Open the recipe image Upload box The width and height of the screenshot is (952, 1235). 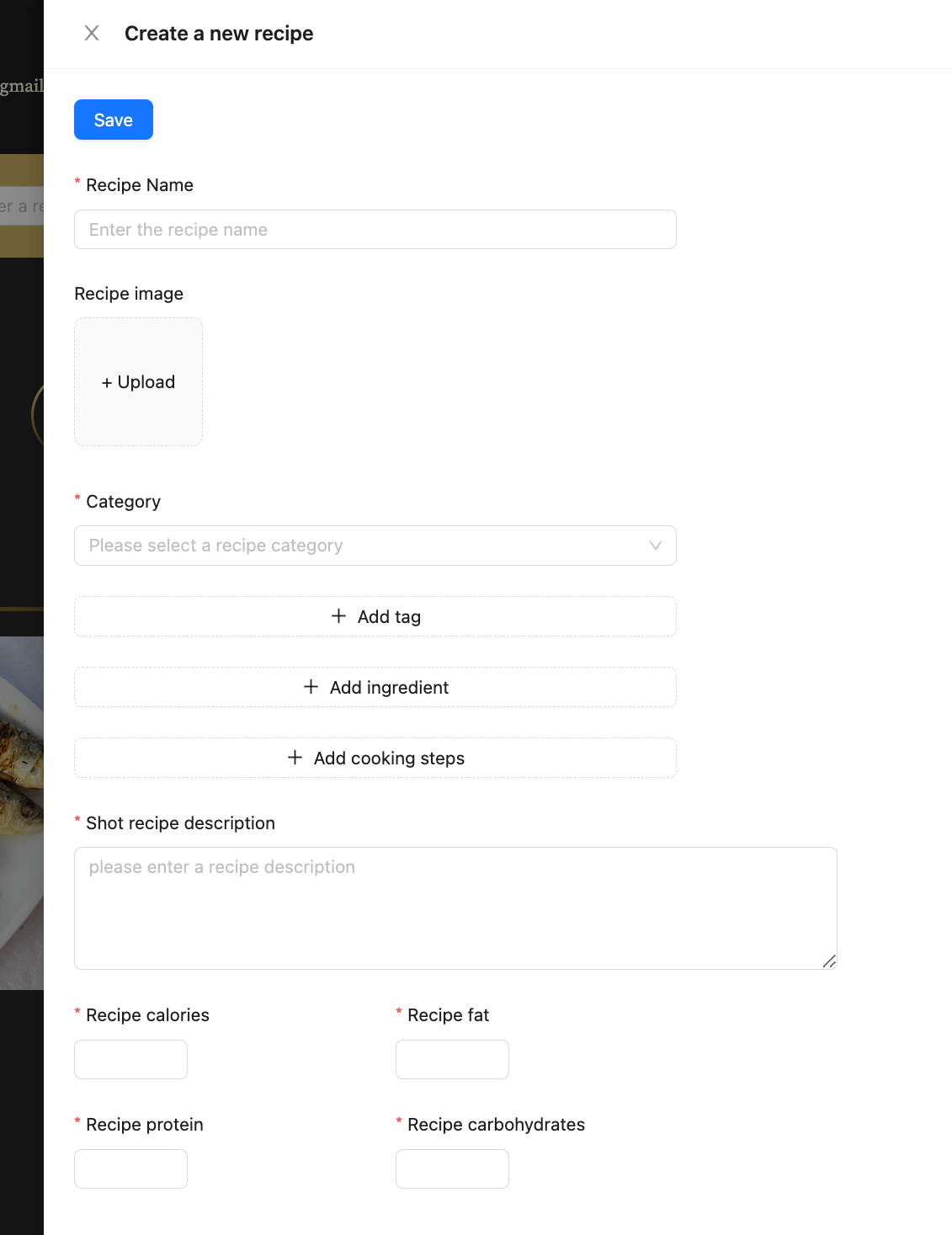point(138,382)
